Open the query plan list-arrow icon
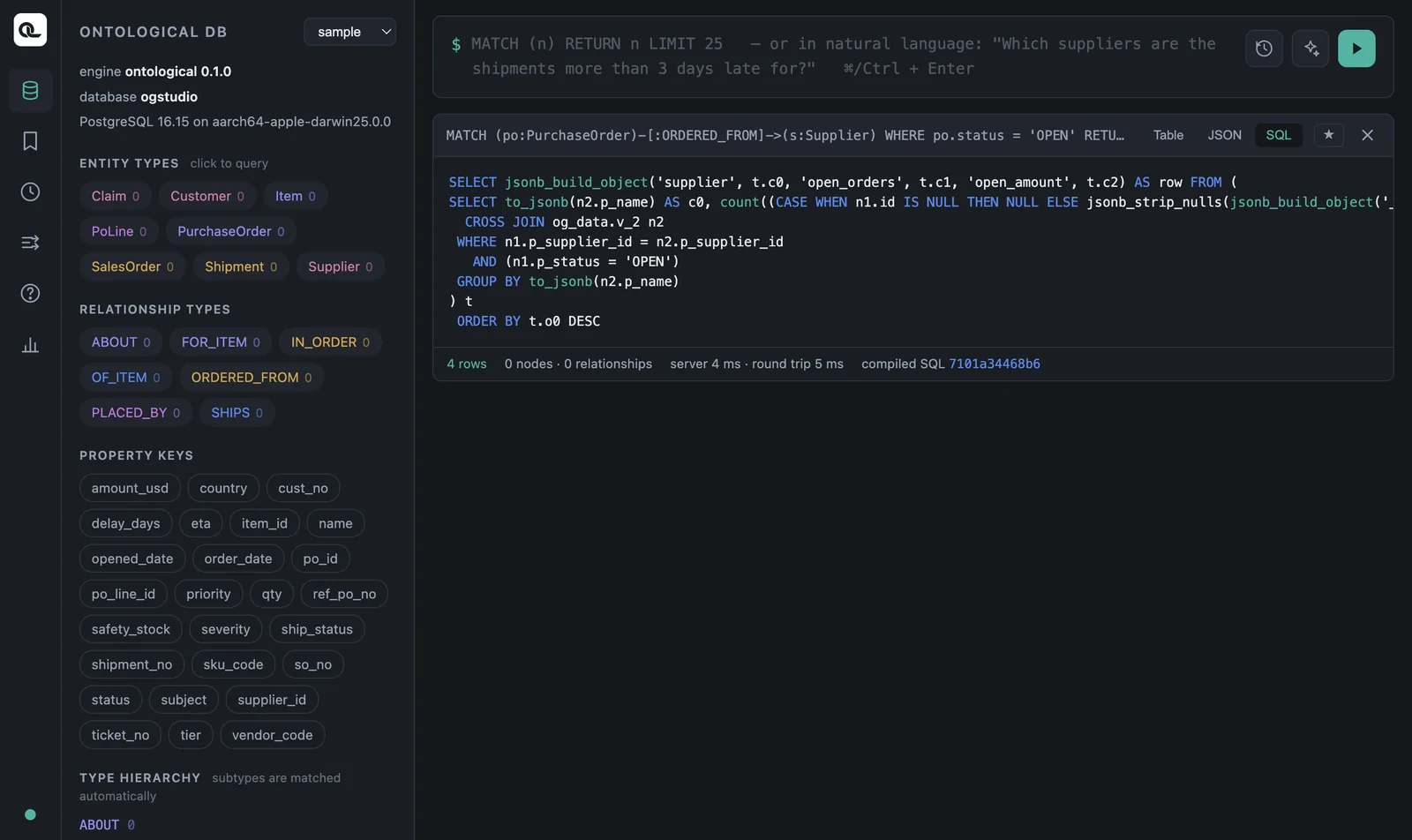This screenshot has width=1412, height=840. 30,242
